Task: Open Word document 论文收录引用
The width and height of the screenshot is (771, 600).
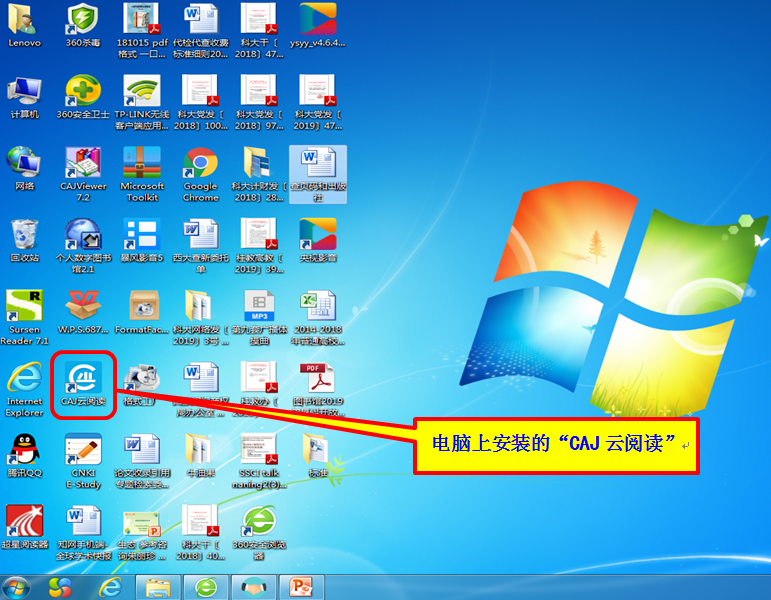Action: point(142,461)
